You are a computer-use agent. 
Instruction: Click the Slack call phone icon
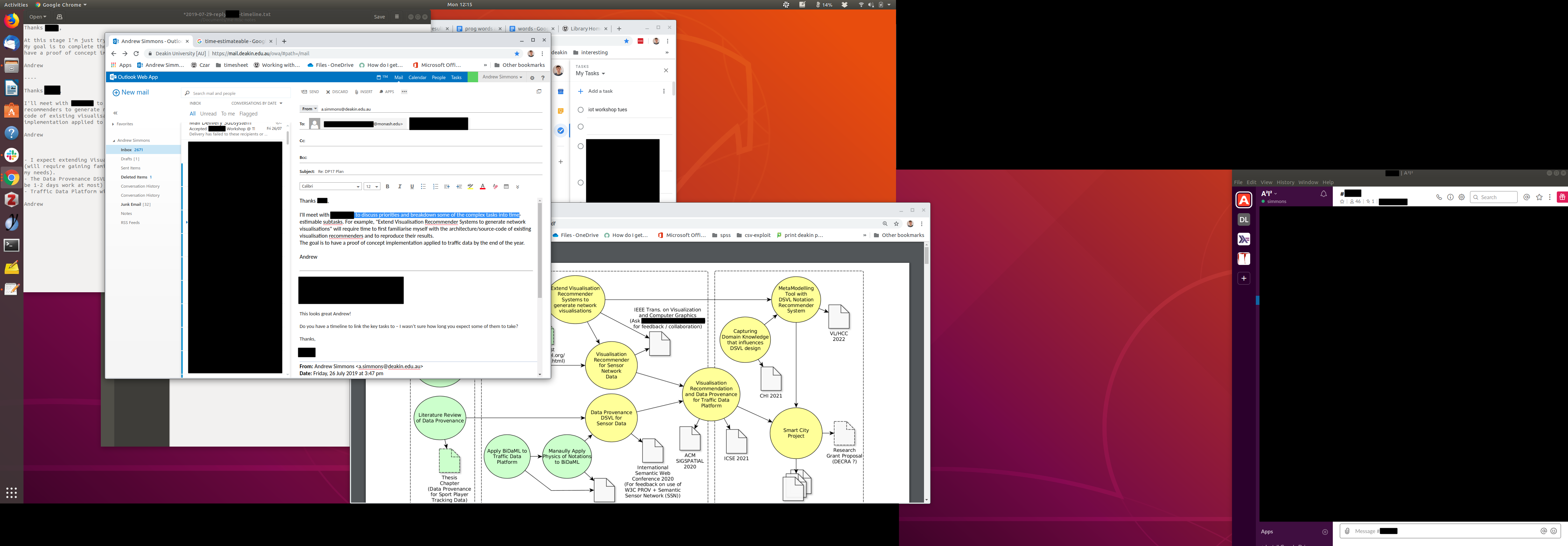[1439, 197]
